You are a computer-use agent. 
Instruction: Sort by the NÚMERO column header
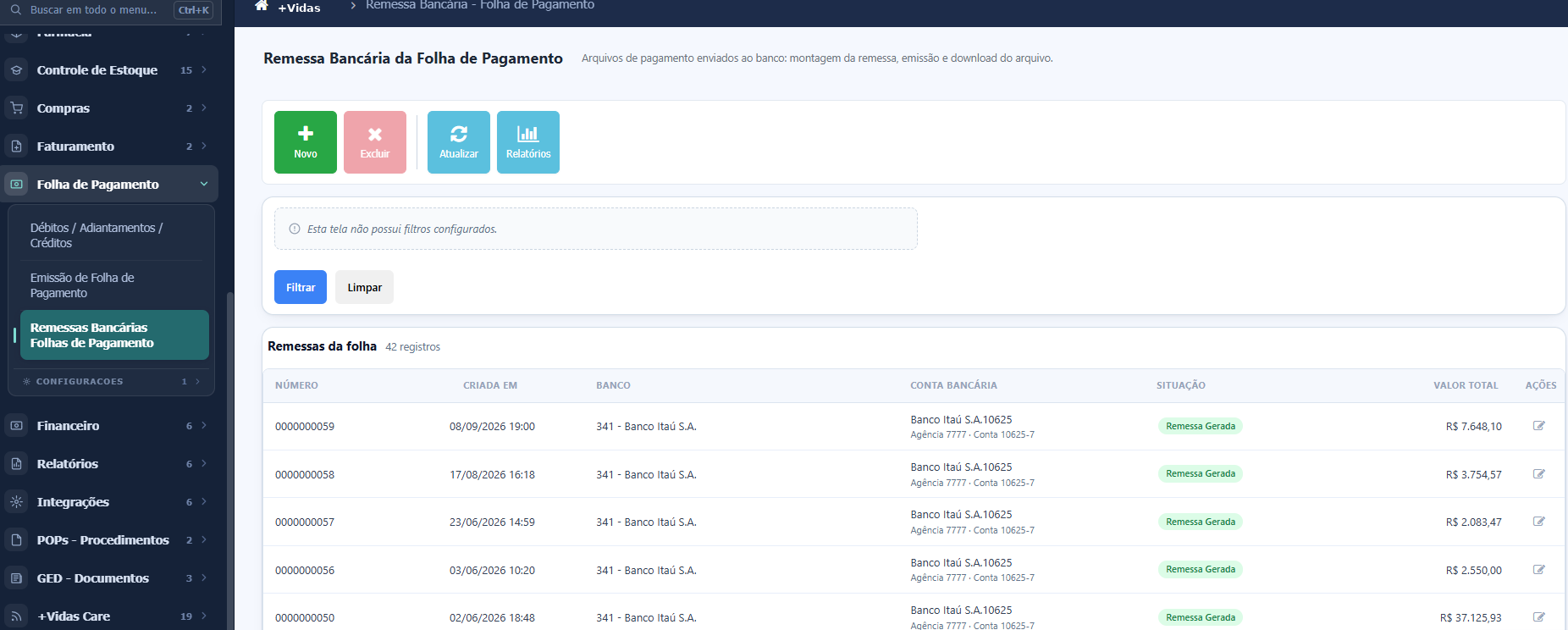tap(296, 385)
